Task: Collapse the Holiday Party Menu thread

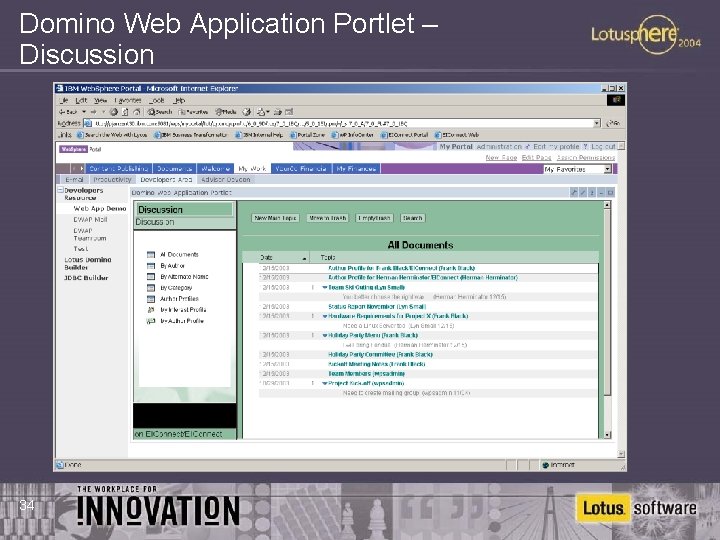Action: [x=325, y=336]
